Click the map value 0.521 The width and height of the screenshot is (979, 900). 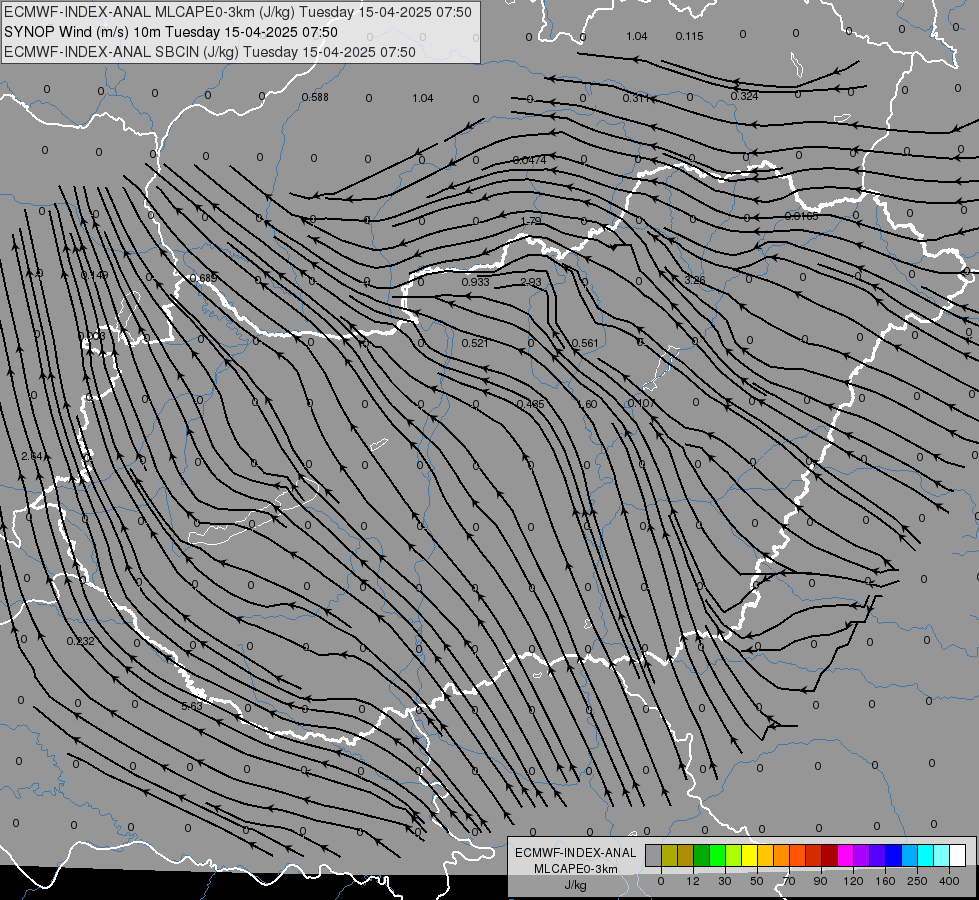[x=475, y=343]
